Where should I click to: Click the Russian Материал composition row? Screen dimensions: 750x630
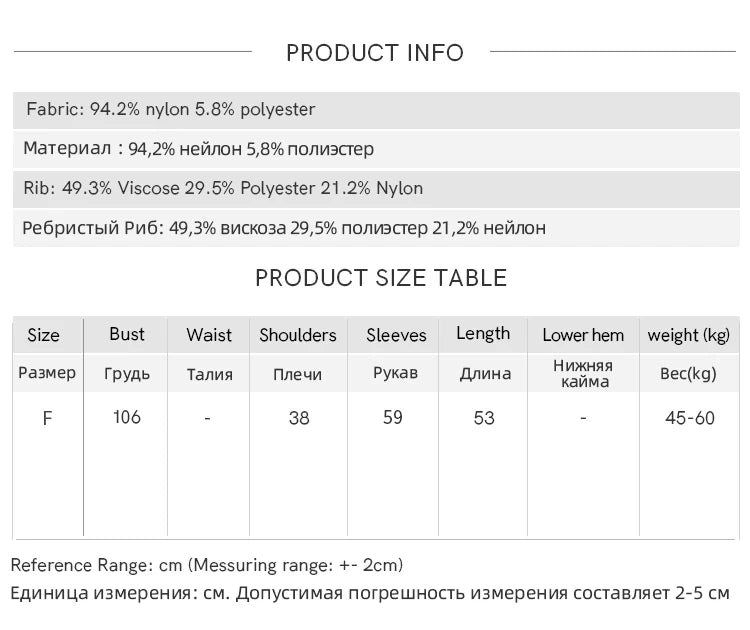[199, 149]
